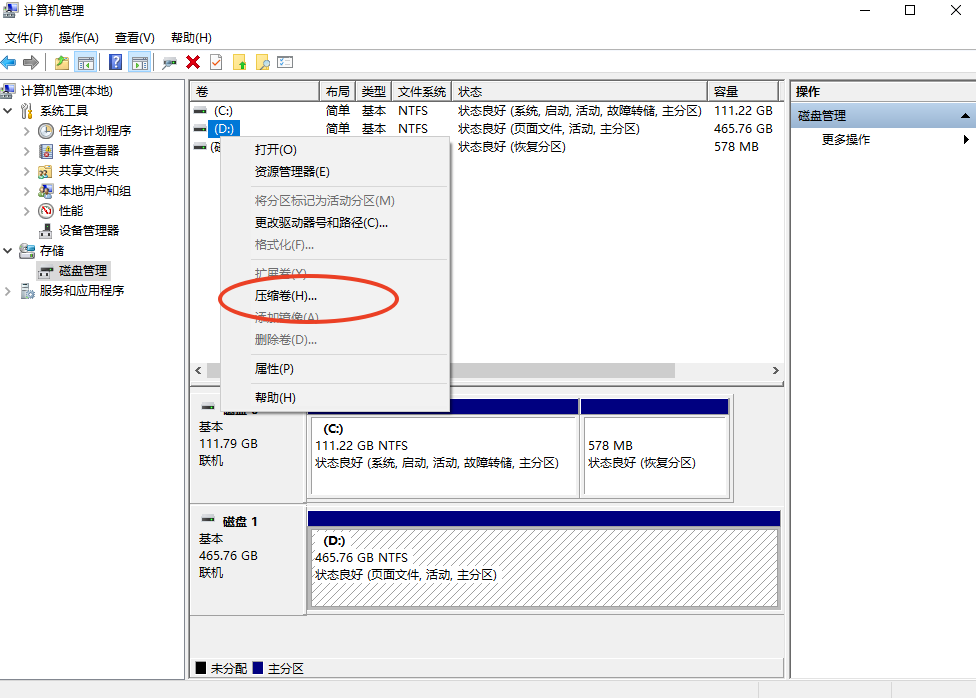Screen dimensions: 976x698
Task: Click the folder with magnifier toolbar icon
Action: point(262,62)
